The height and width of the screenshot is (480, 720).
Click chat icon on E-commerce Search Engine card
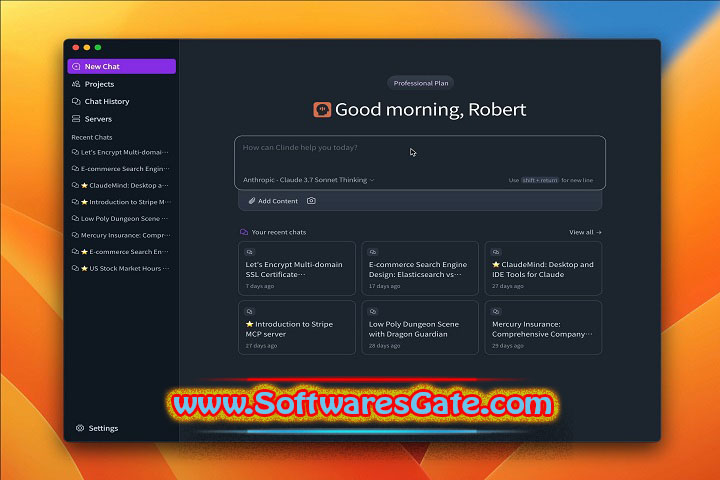click(x=373, y=252)
